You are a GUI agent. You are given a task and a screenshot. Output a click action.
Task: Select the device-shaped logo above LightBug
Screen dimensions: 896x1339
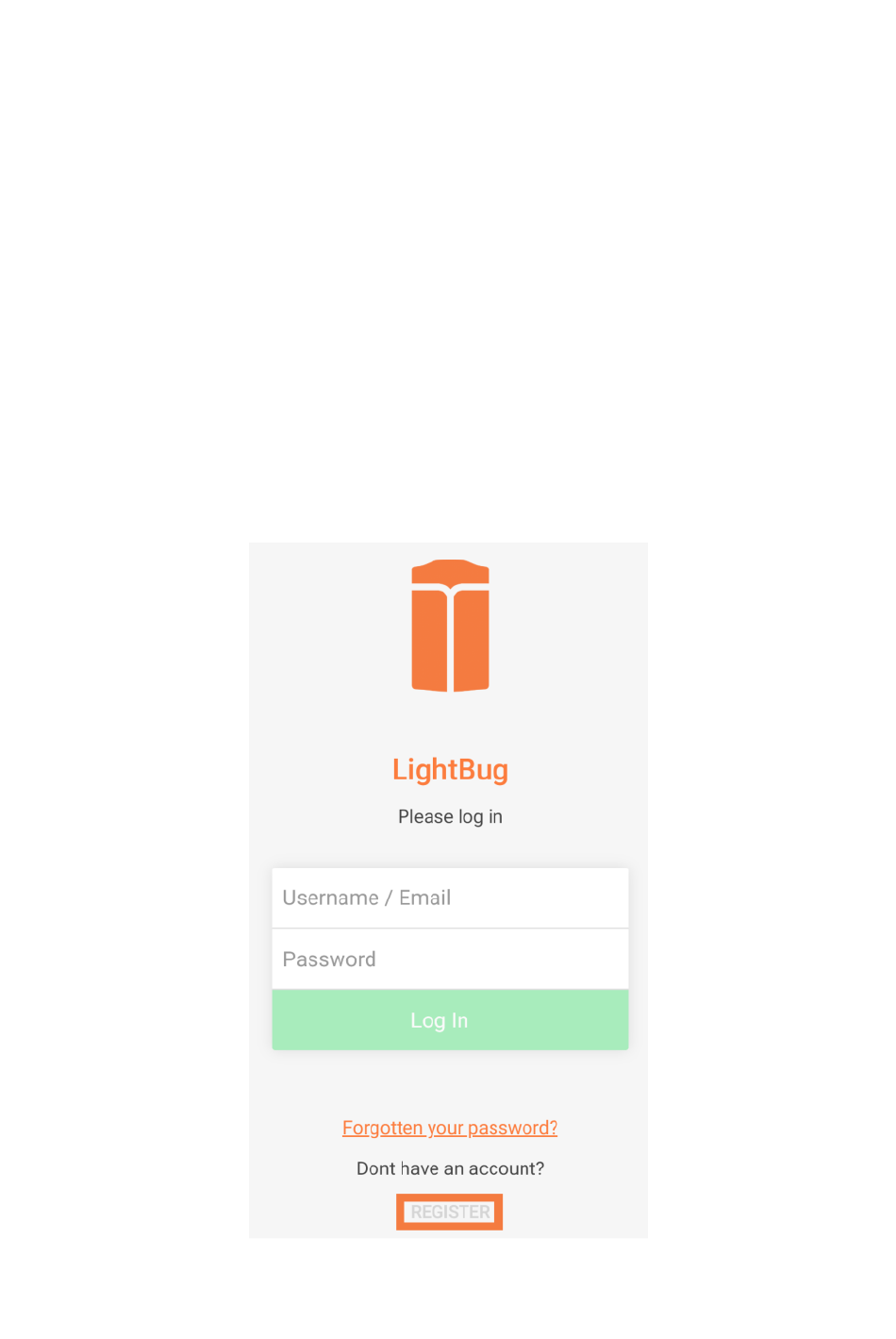point(450,626)
